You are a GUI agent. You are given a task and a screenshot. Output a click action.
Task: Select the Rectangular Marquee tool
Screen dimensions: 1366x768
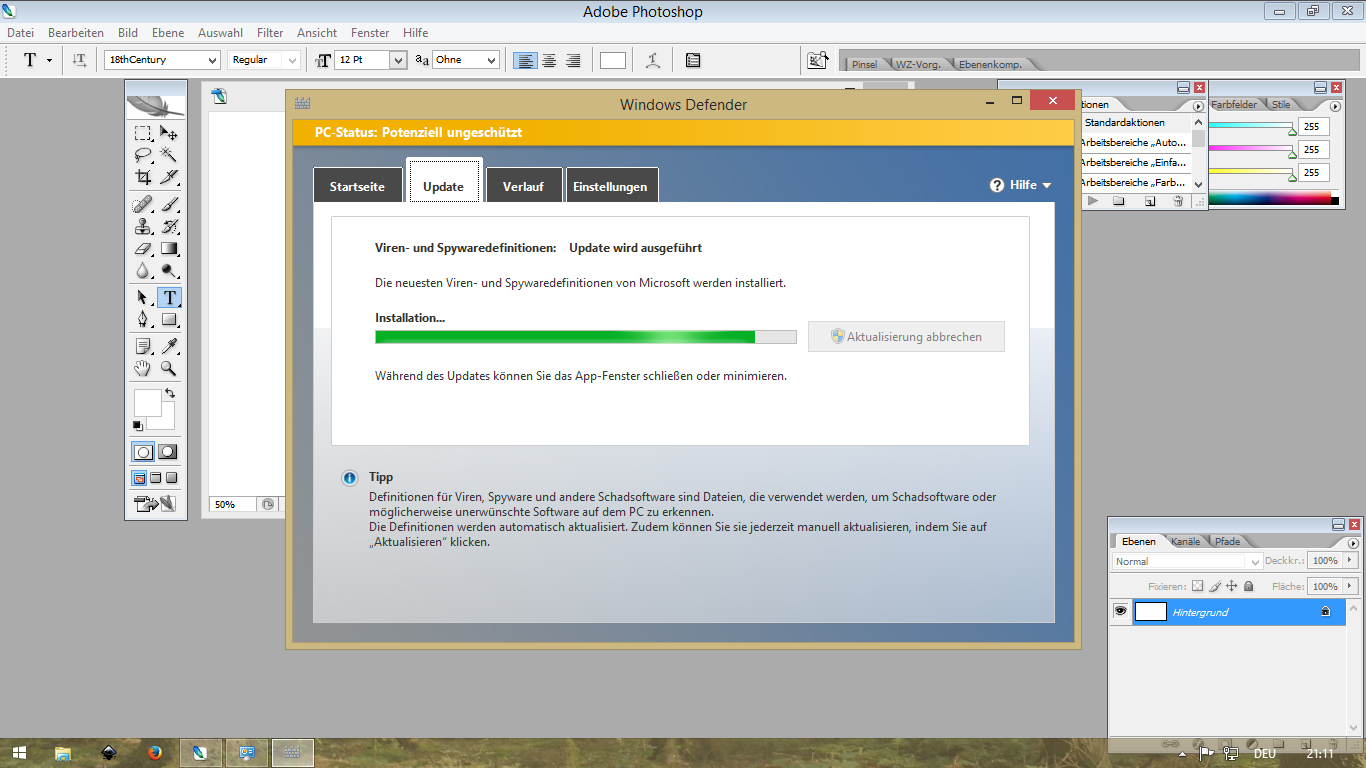click(143, 133)
